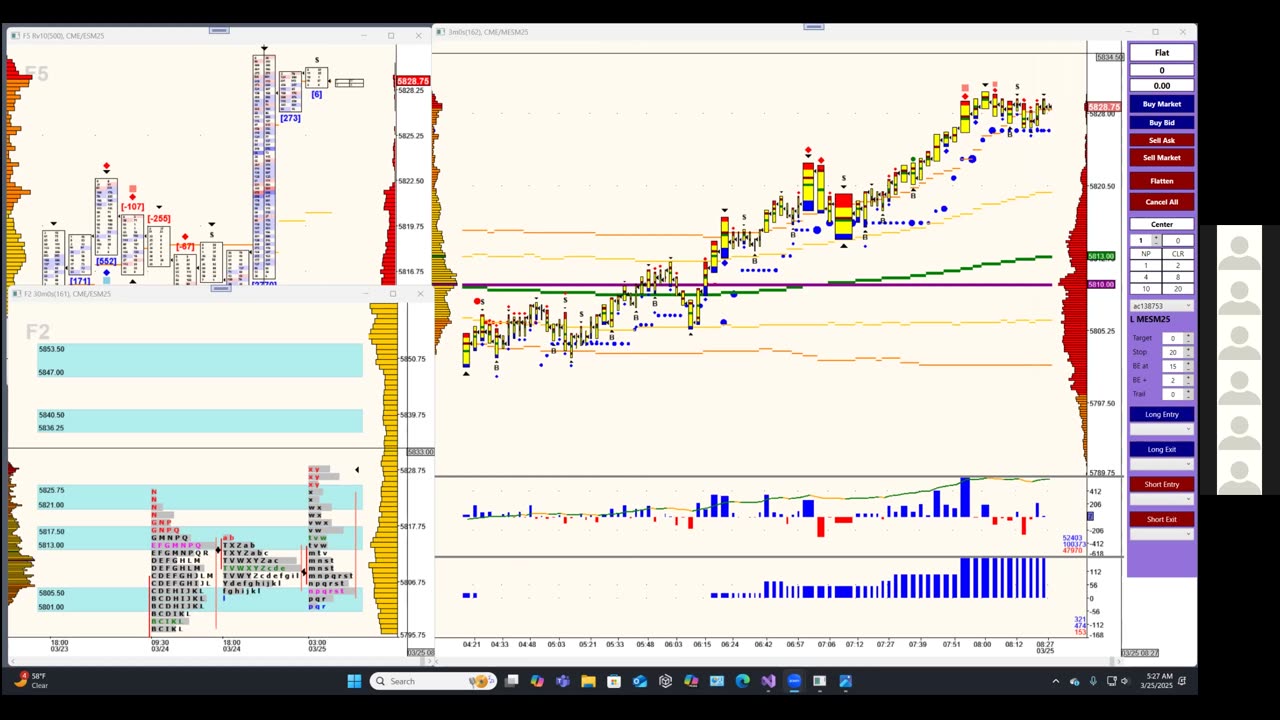Click the Sell Ask button
This screenshot has height=720, width=1280.
pyautogui.click(x=1162, y=140)
